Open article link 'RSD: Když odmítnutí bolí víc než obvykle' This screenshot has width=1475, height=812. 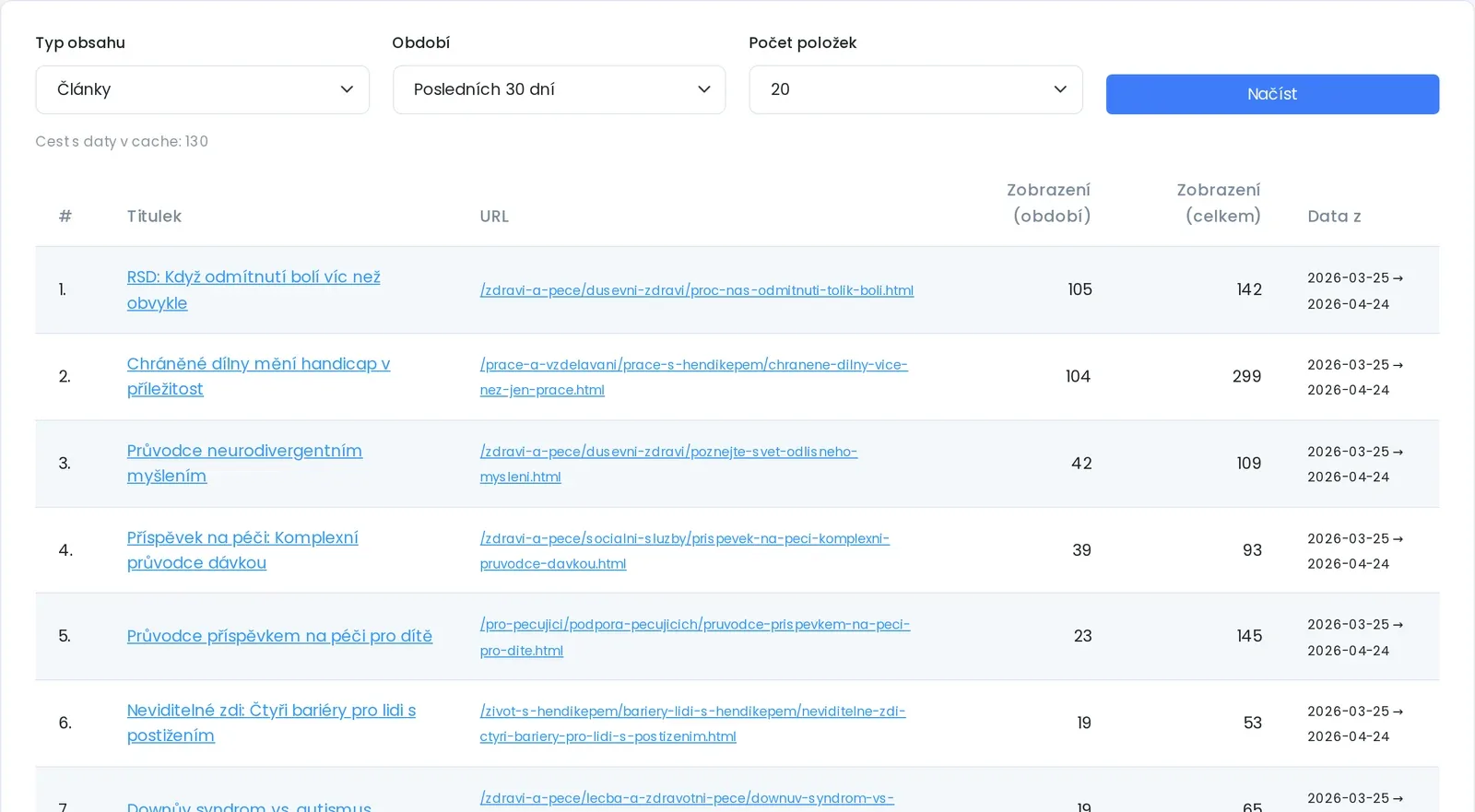[x=254, y=289]
